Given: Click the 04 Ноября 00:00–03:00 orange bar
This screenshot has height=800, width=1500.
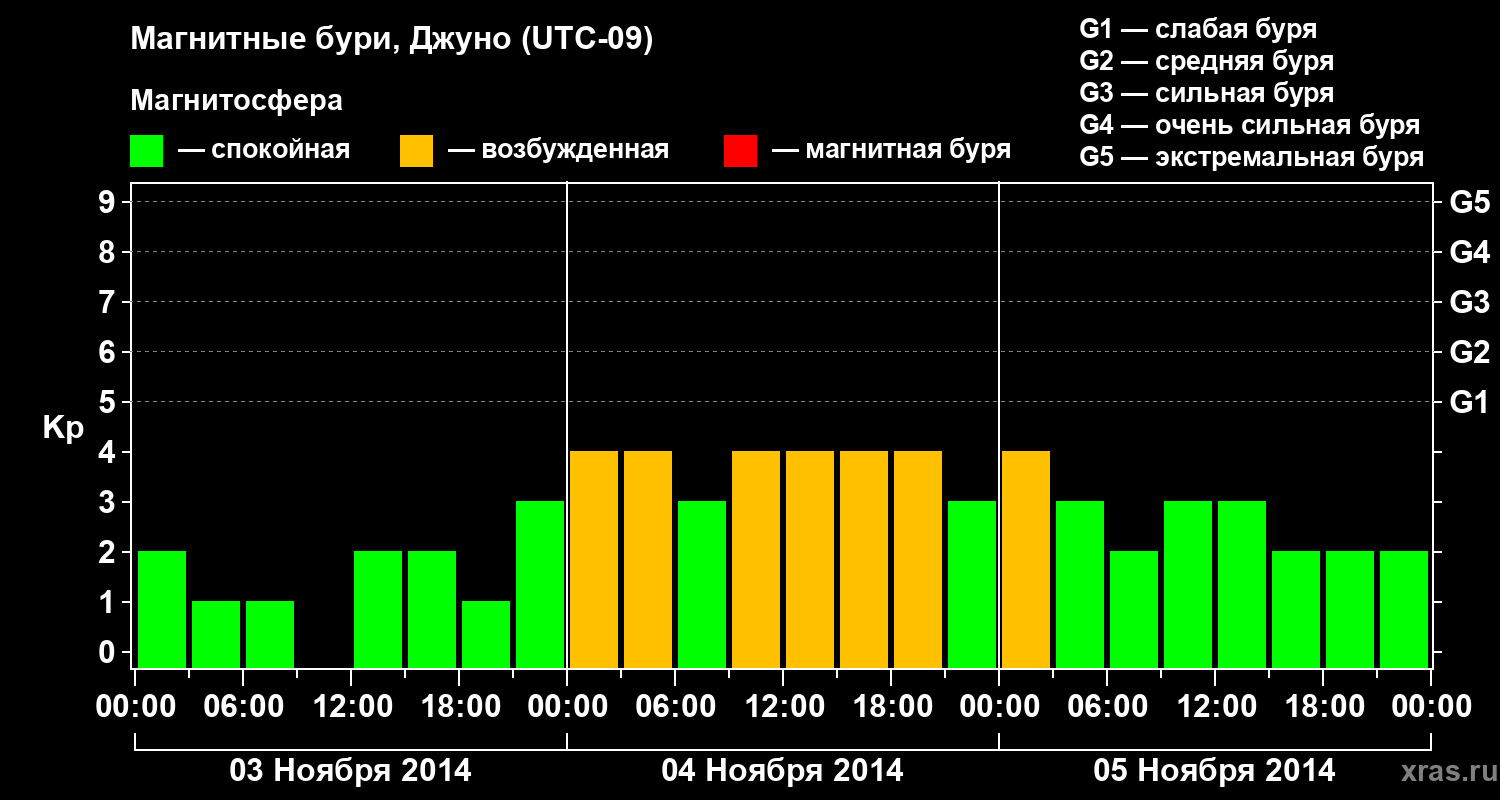Looking at the screenshot, I should (594, 559).
